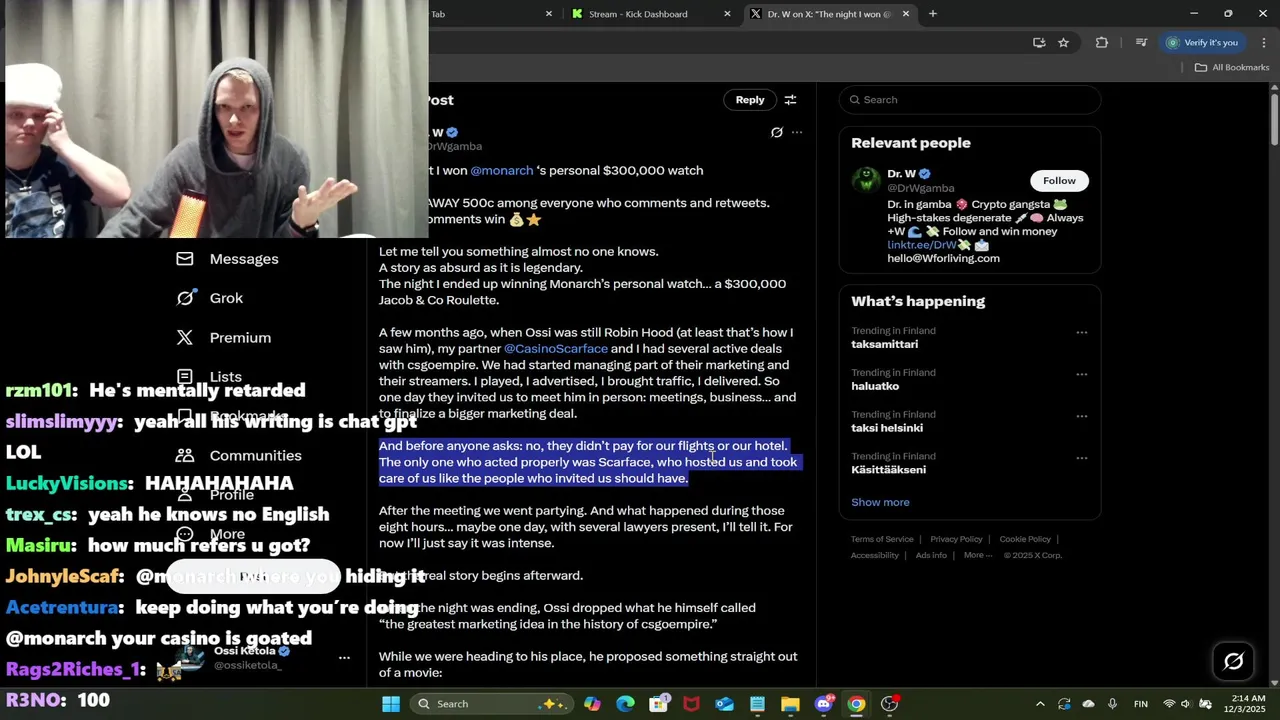This screenshot has height=720, width=1280.
Task: Click the page vertical scrollbar thumb
Action: coord(1274,120)
